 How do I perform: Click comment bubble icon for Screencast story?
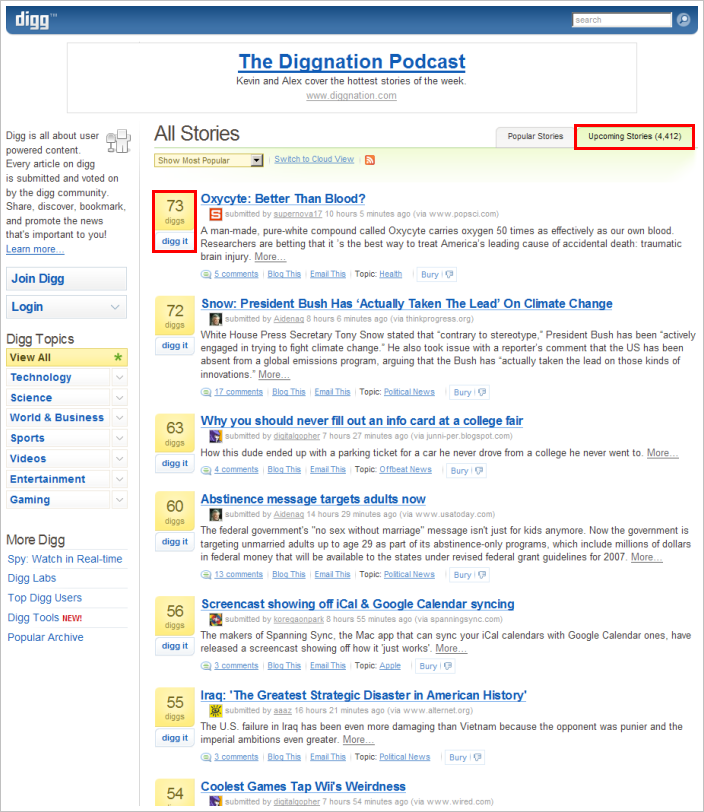point(206,666)
